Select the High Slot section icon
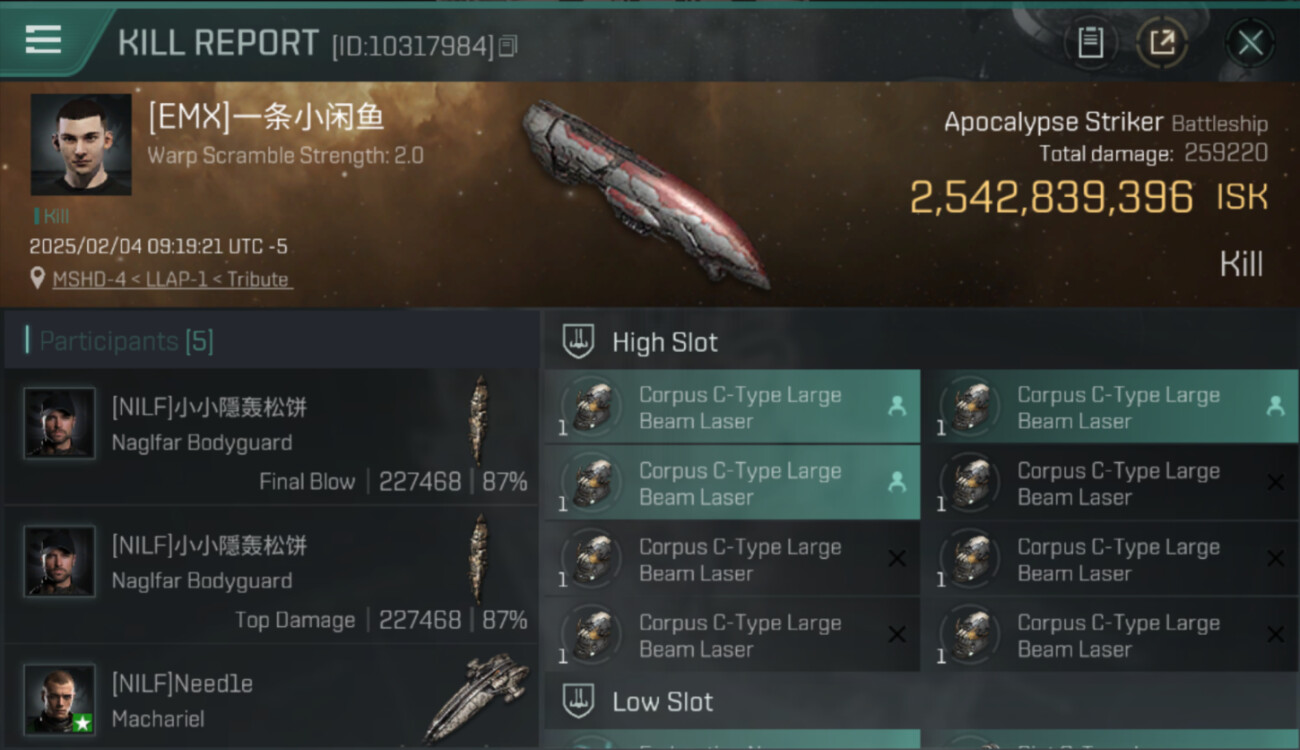Image resolution: width=1300 pixels, height=750 pixels. [x=578, y=341]
